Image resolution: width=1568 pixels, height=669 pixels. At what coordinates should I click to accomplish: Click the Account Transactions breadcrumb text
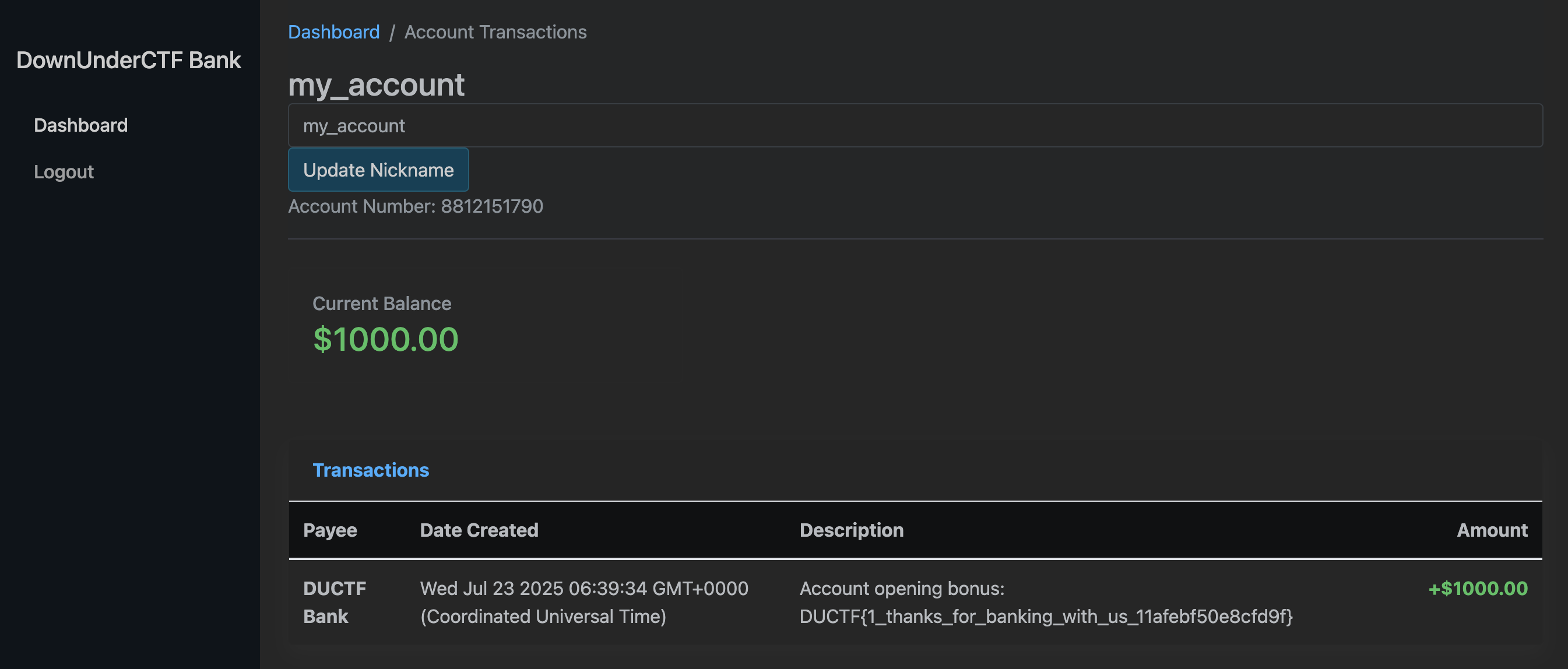click(x=495, y=31)
